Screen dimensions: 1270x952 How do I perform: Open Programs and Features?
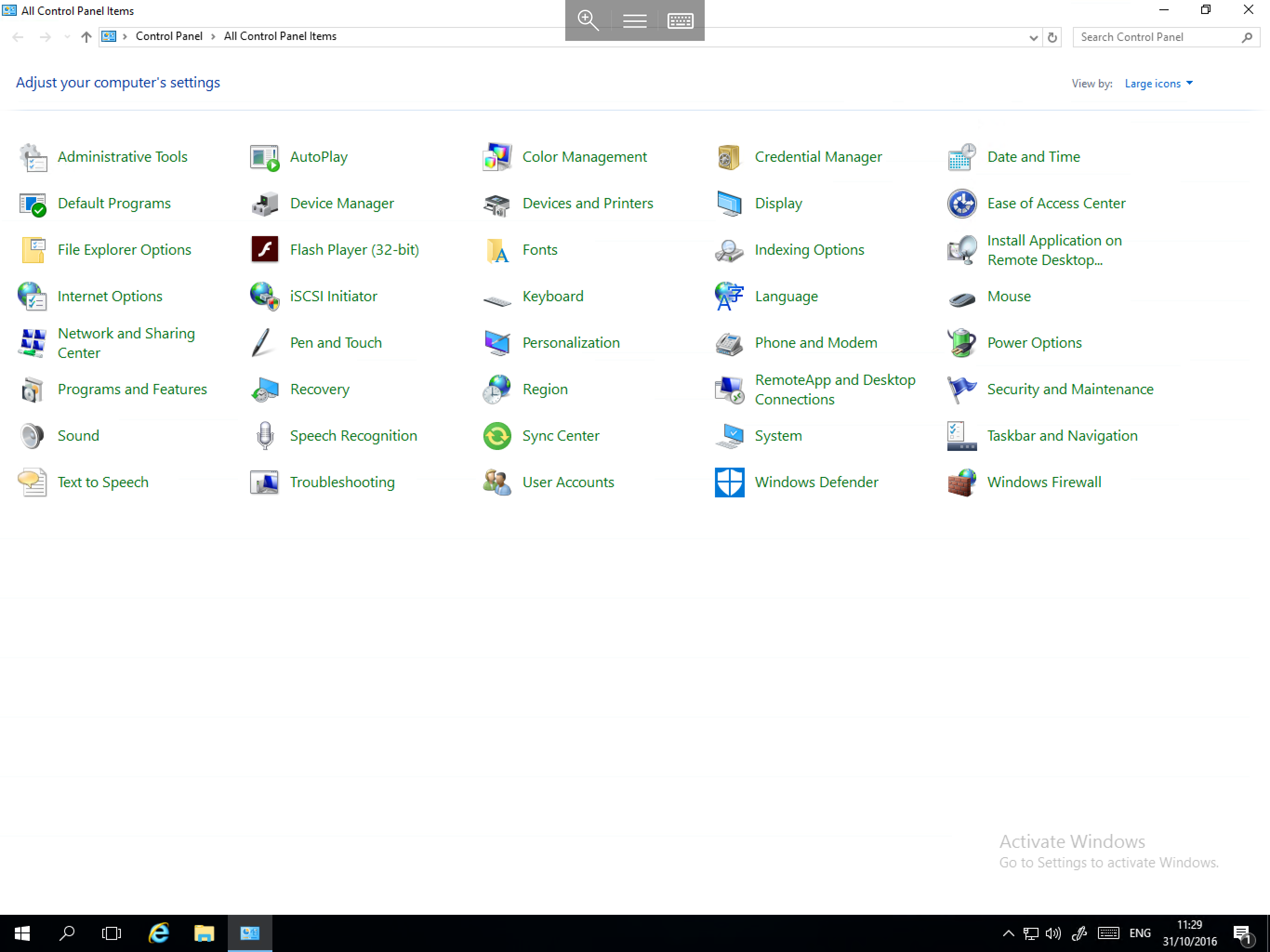coord(132,389)
